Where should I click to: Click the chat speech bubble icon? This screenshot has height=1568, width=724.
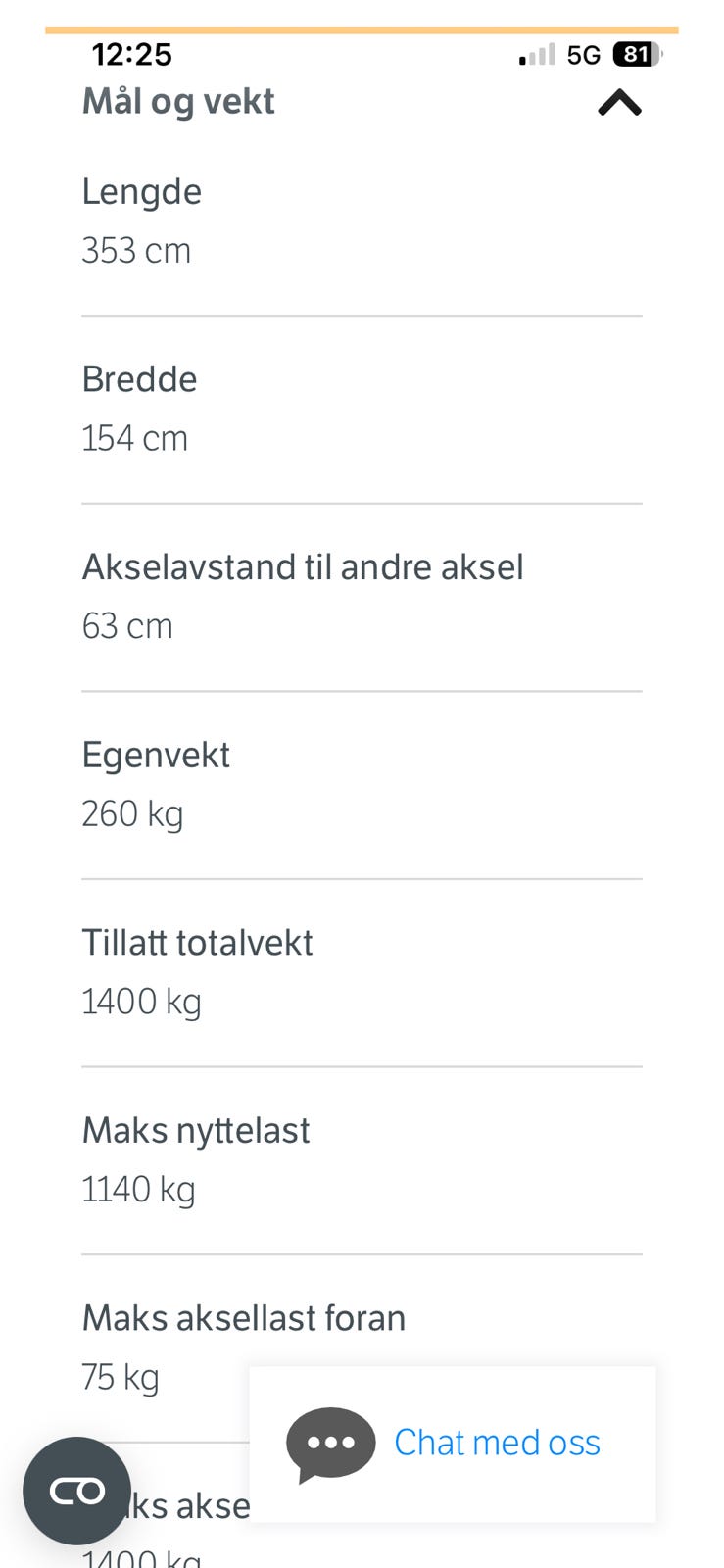tap(330, 1444)
